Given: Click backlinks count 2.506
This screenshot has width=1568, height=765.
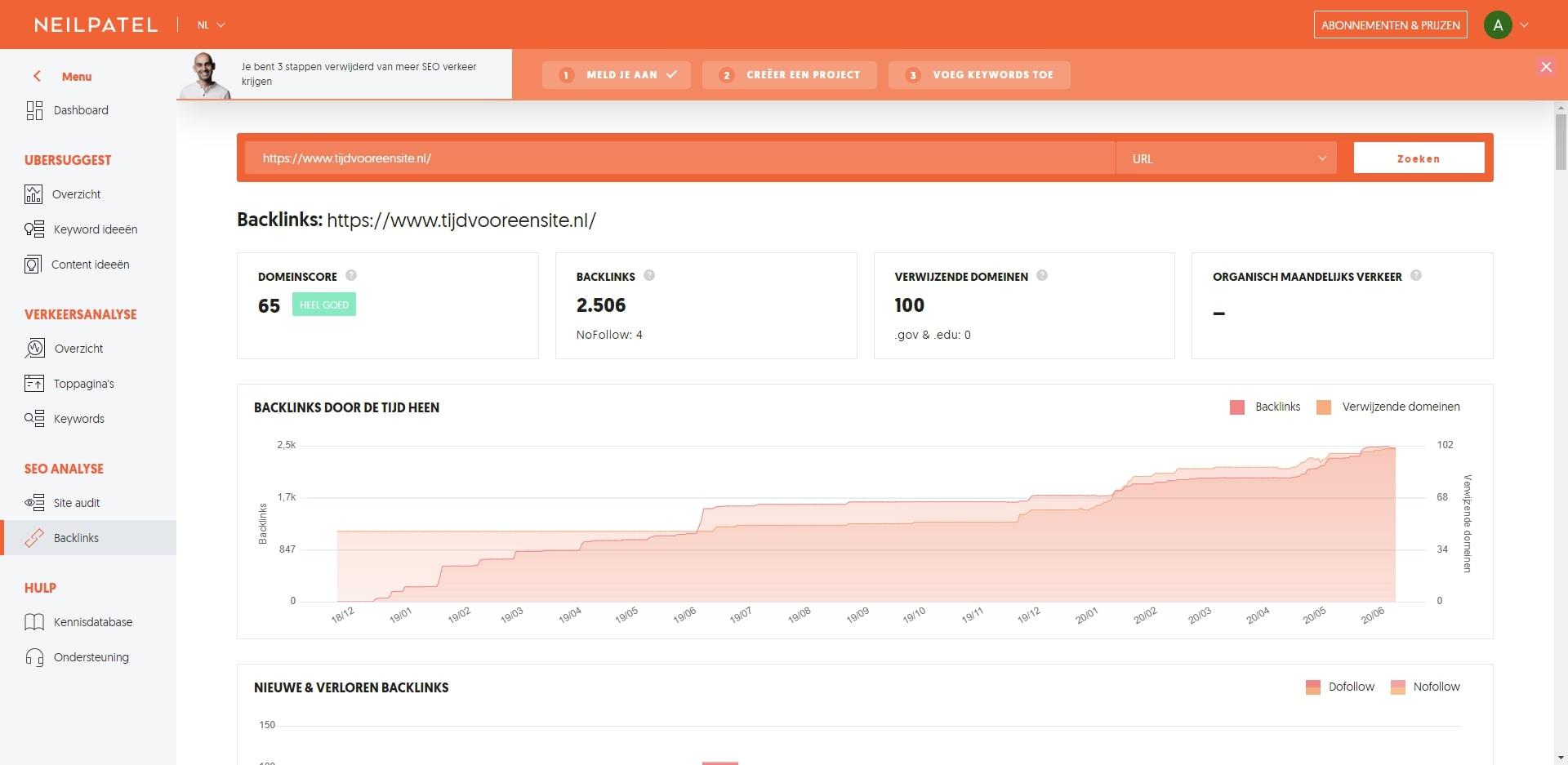Looking at the screenshot, I should tap(601, 305).
